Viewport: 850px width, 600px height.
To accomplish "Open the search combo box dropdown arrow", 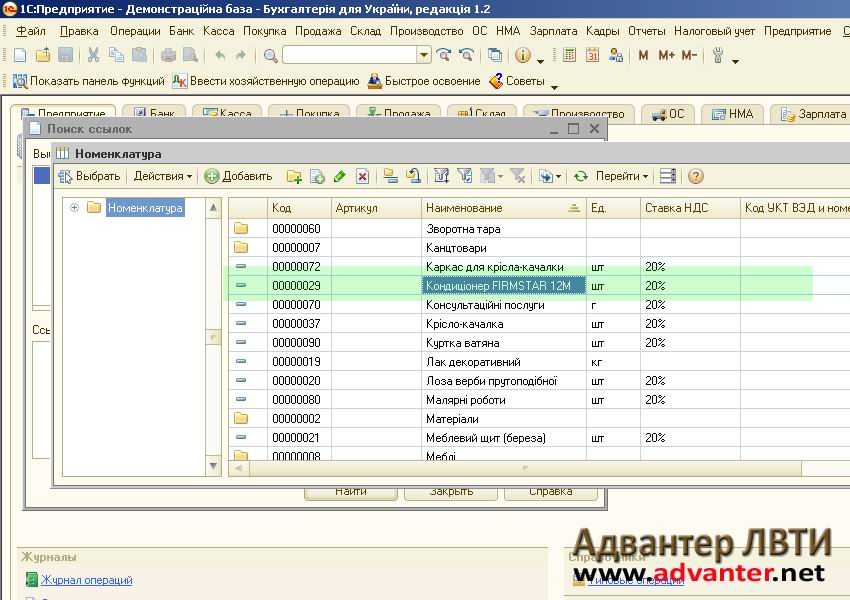I will (424, 55).
